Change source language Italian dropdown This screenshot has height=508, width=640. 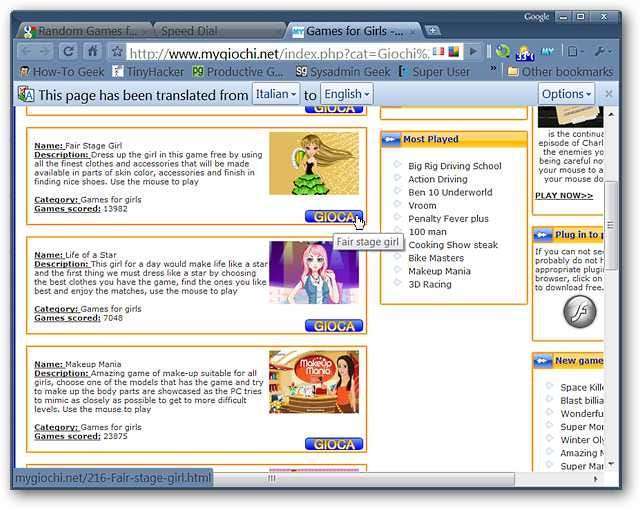pos(276,94)
